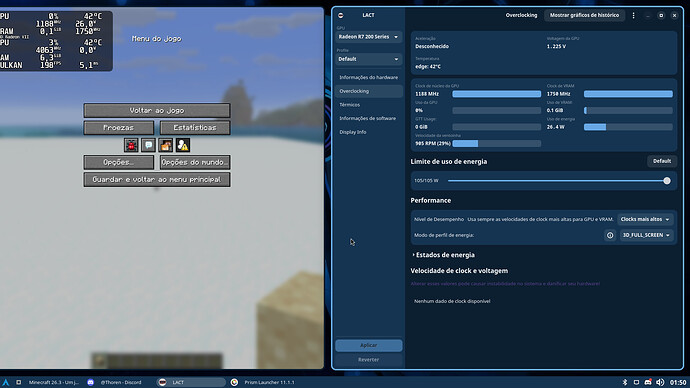Reset power limit with Default button
690x388 pixels.
(661, 161)
